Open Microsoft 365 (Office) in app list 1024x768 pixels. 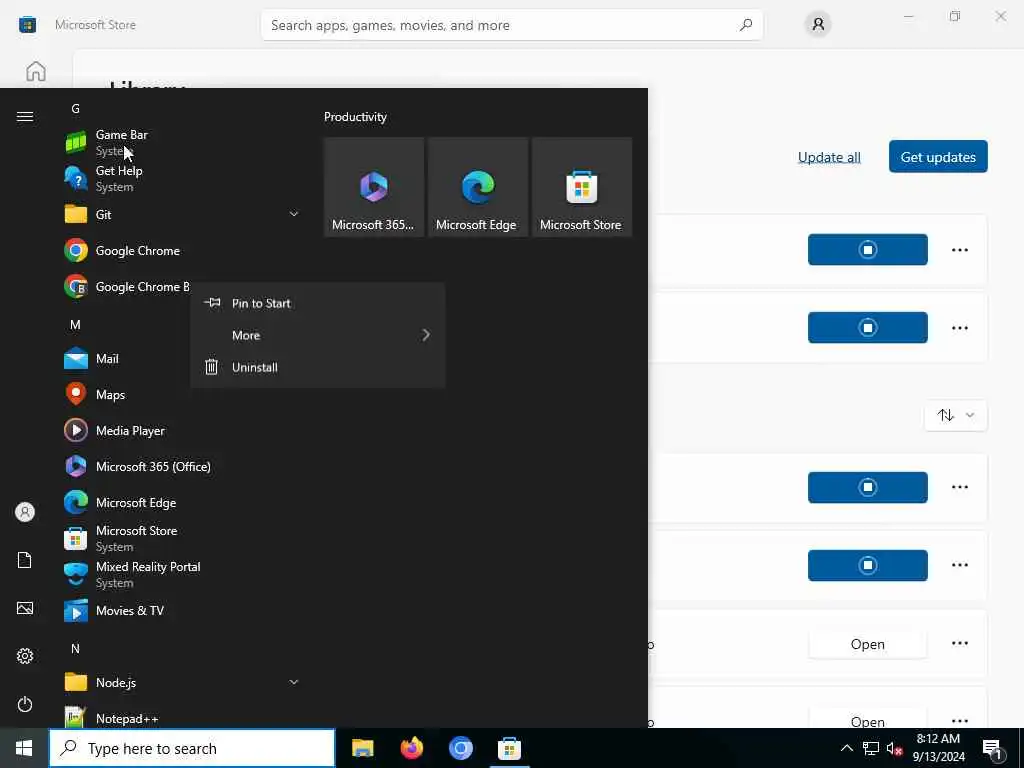click(x=182, y=466)
